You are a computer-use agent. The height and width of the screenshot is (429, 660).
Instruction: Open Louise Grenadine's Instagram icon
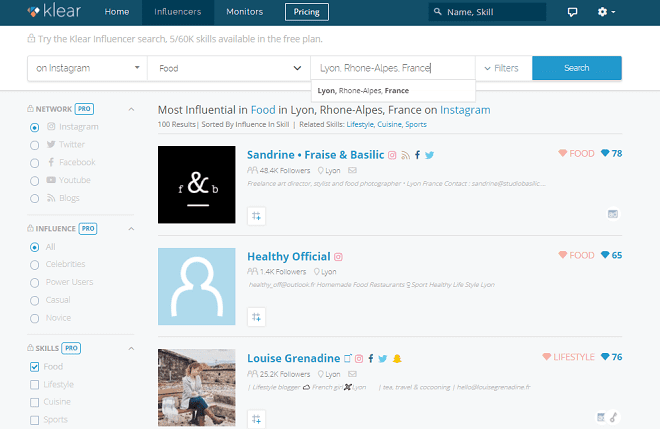359,359
